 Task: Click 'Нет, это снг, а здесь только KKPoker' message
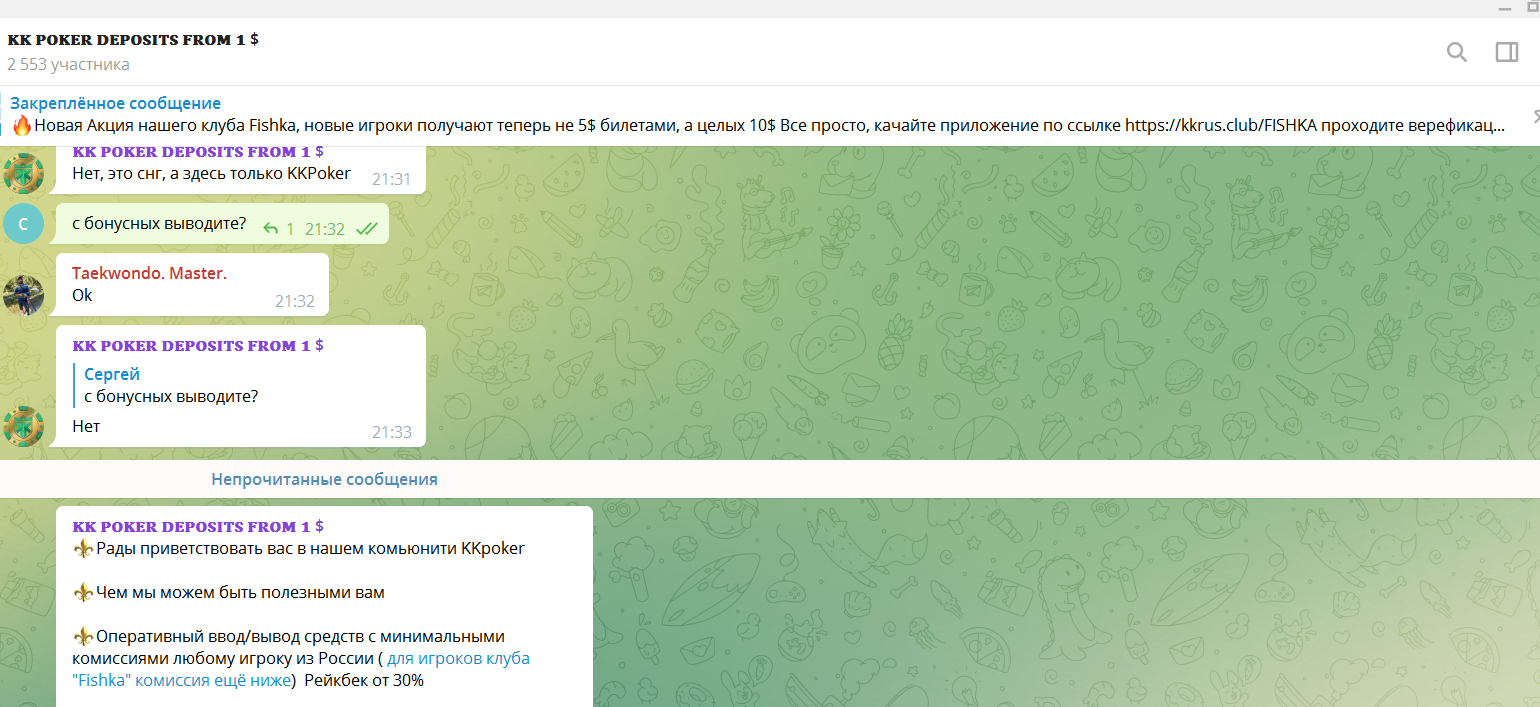coord(212,173)
